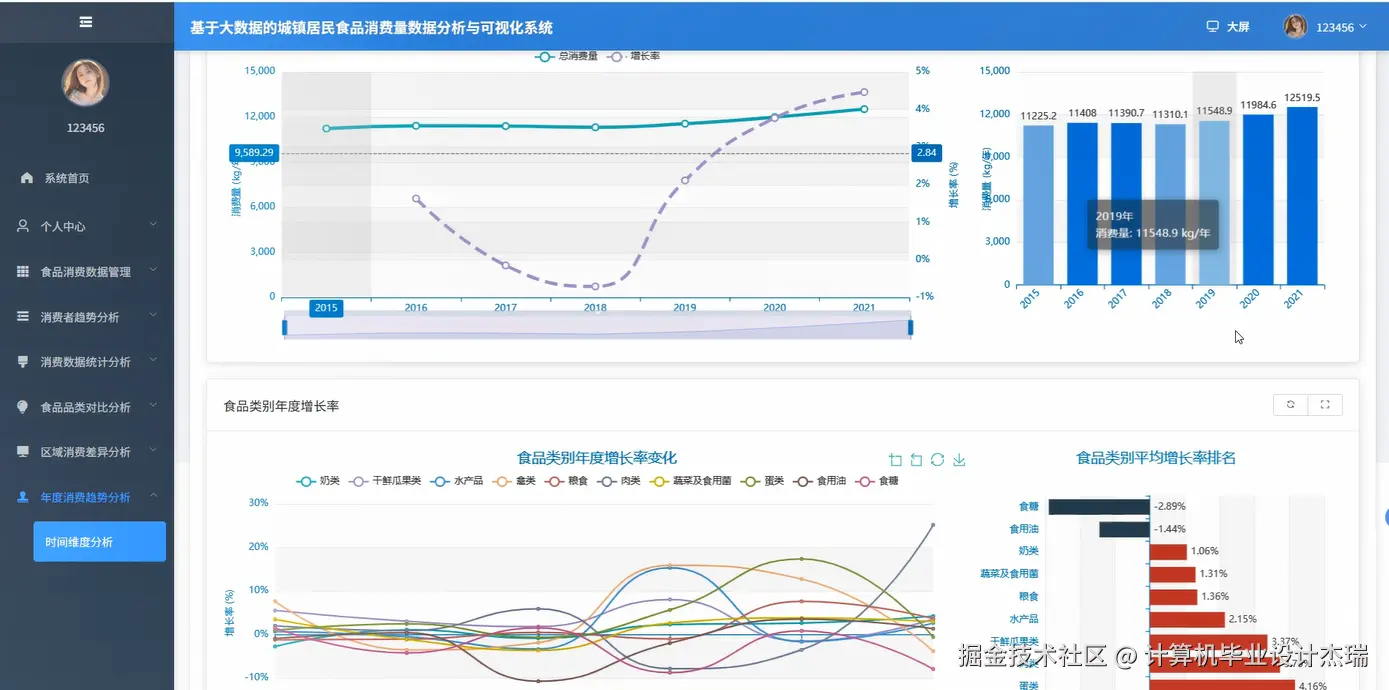1389x690 pixels.
Task: Click the refresh icon on 食品类别年度增长率 card
Action: point(1291,405)
